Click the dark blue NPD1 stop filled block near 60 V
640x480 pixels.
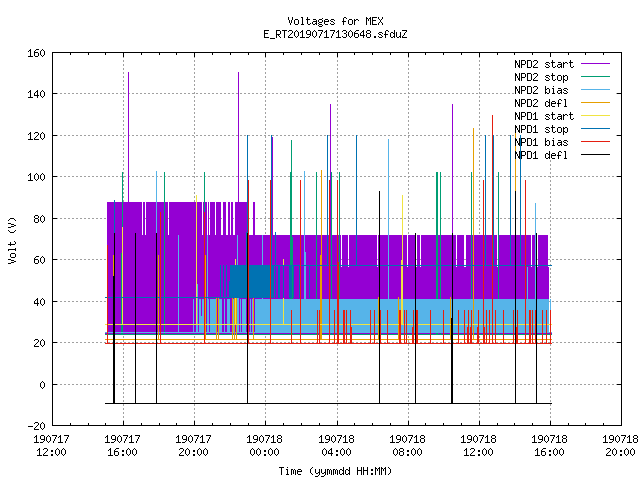(250, 282)
